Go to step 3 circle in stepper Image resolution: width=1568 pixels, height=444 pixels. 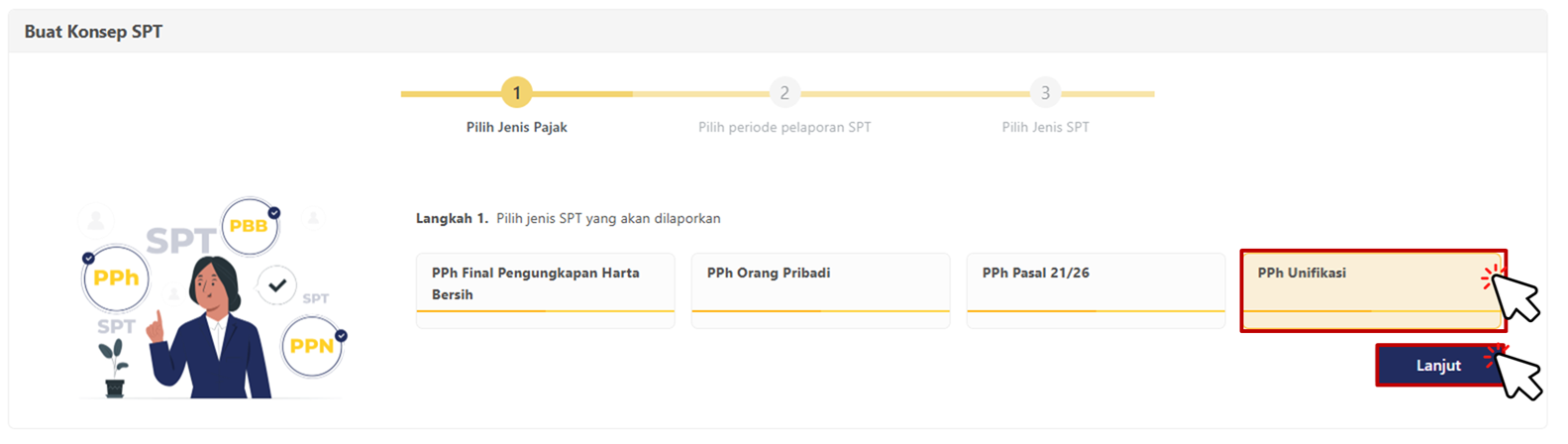pyautogui.click(x=1045, y=93)
